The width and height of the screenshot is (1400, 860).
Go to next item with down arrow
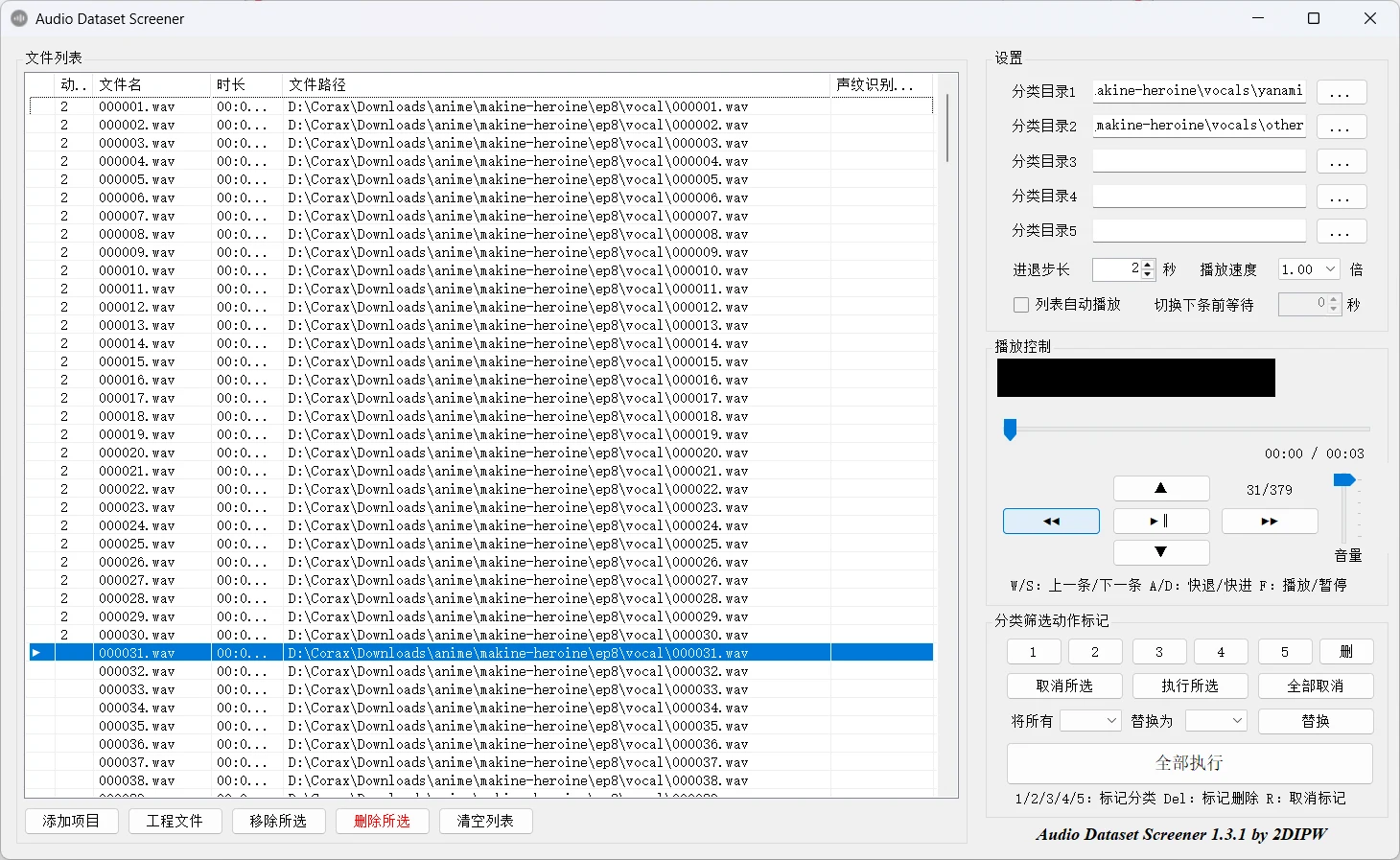1160,552
